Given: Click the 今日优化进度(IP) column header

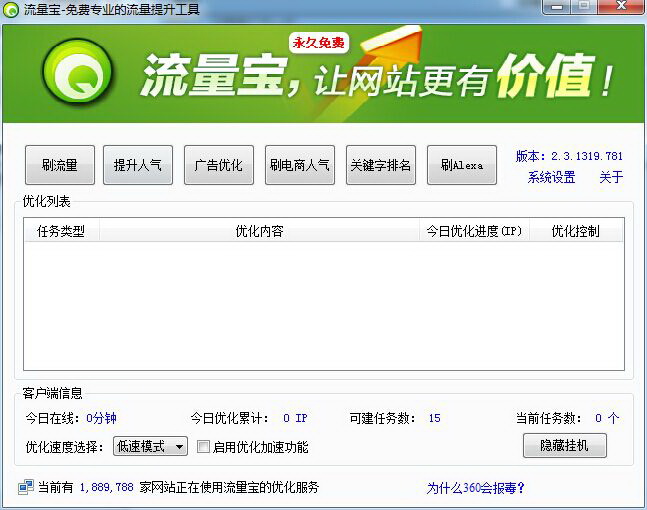Looking at the screenshot, I should (x=474, y=231).
